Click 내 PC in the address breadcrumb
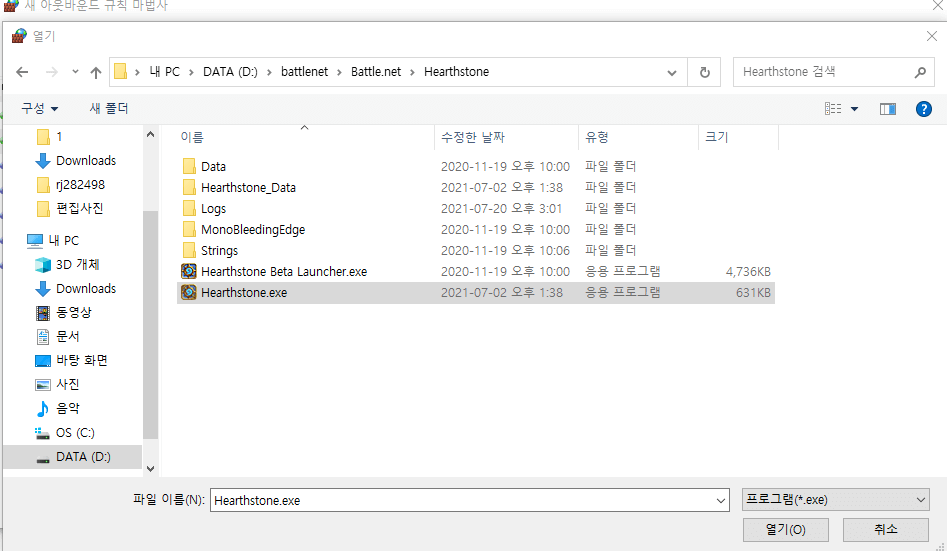947x551 pixels. pyautogui.click(x=164, y=72)
